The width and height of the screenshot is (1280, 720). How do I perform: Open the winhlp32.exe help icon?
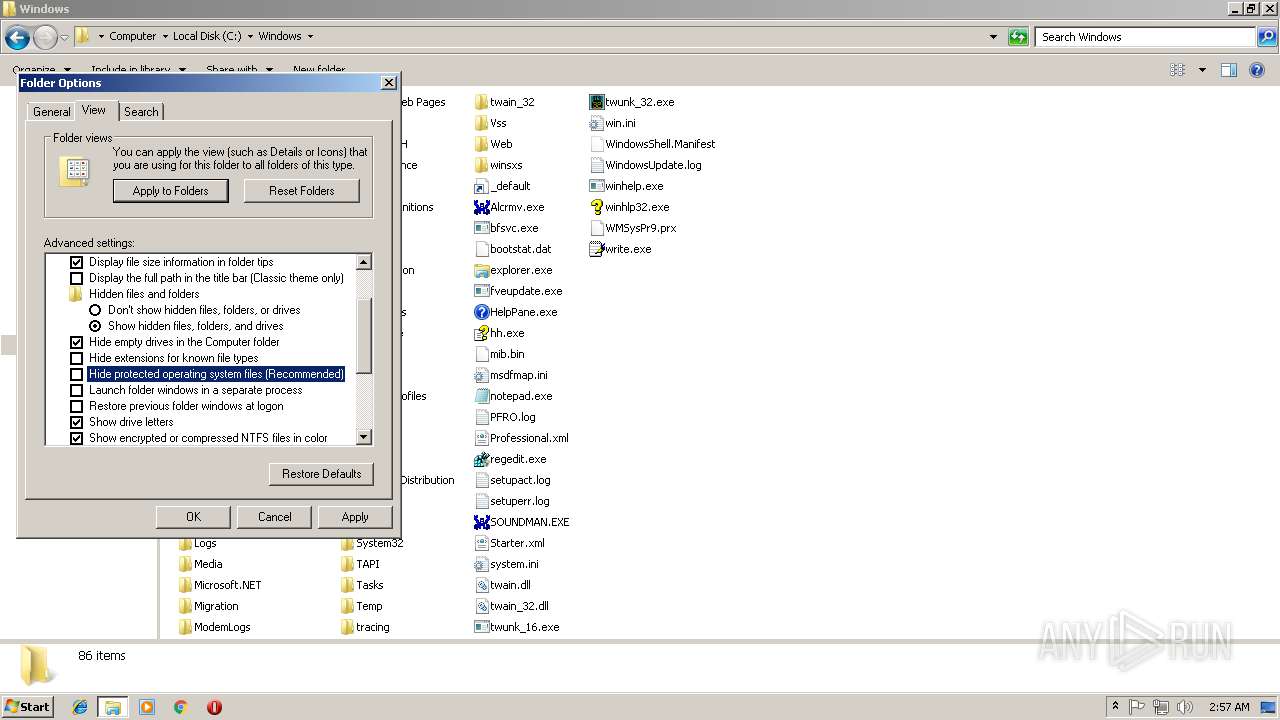597,207
